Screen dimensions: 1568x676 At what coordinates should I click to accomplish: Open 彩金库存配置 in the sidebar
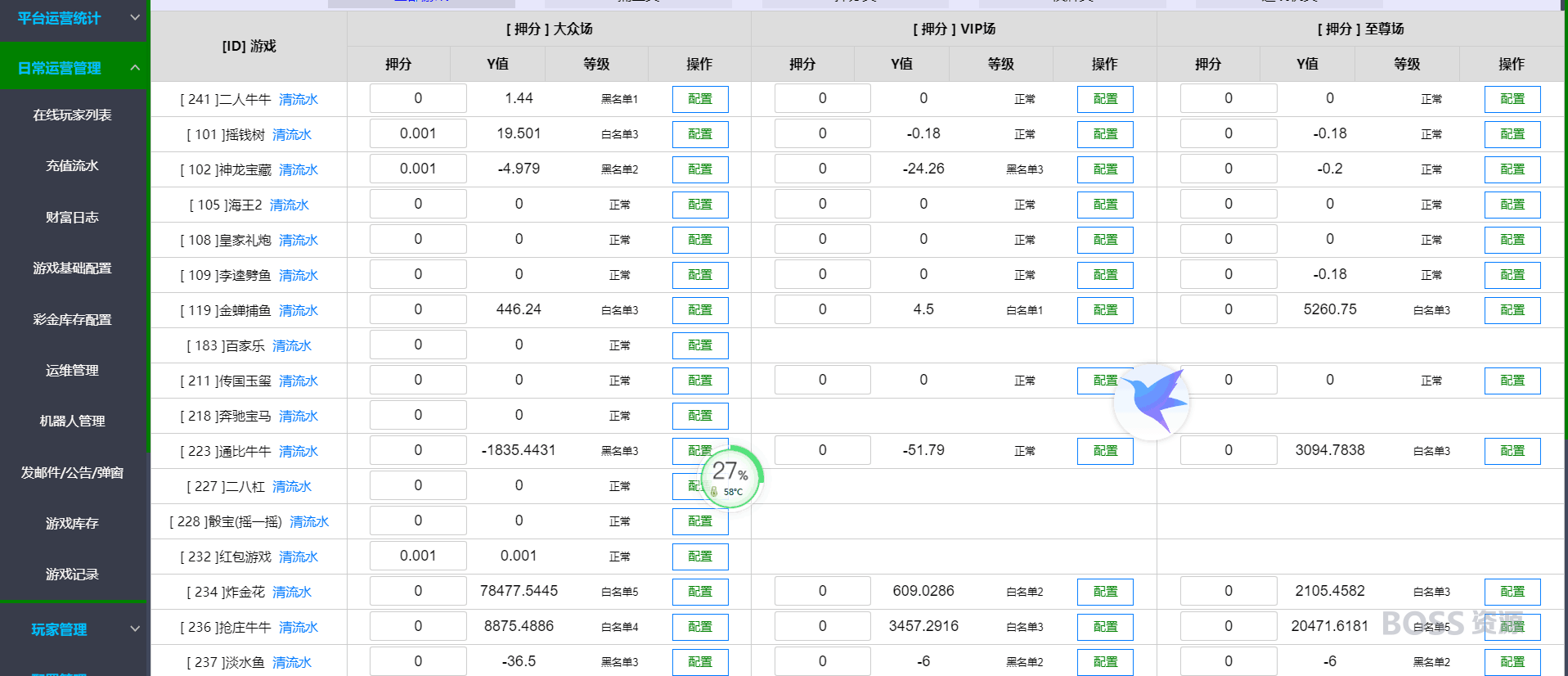pos(72,320)
